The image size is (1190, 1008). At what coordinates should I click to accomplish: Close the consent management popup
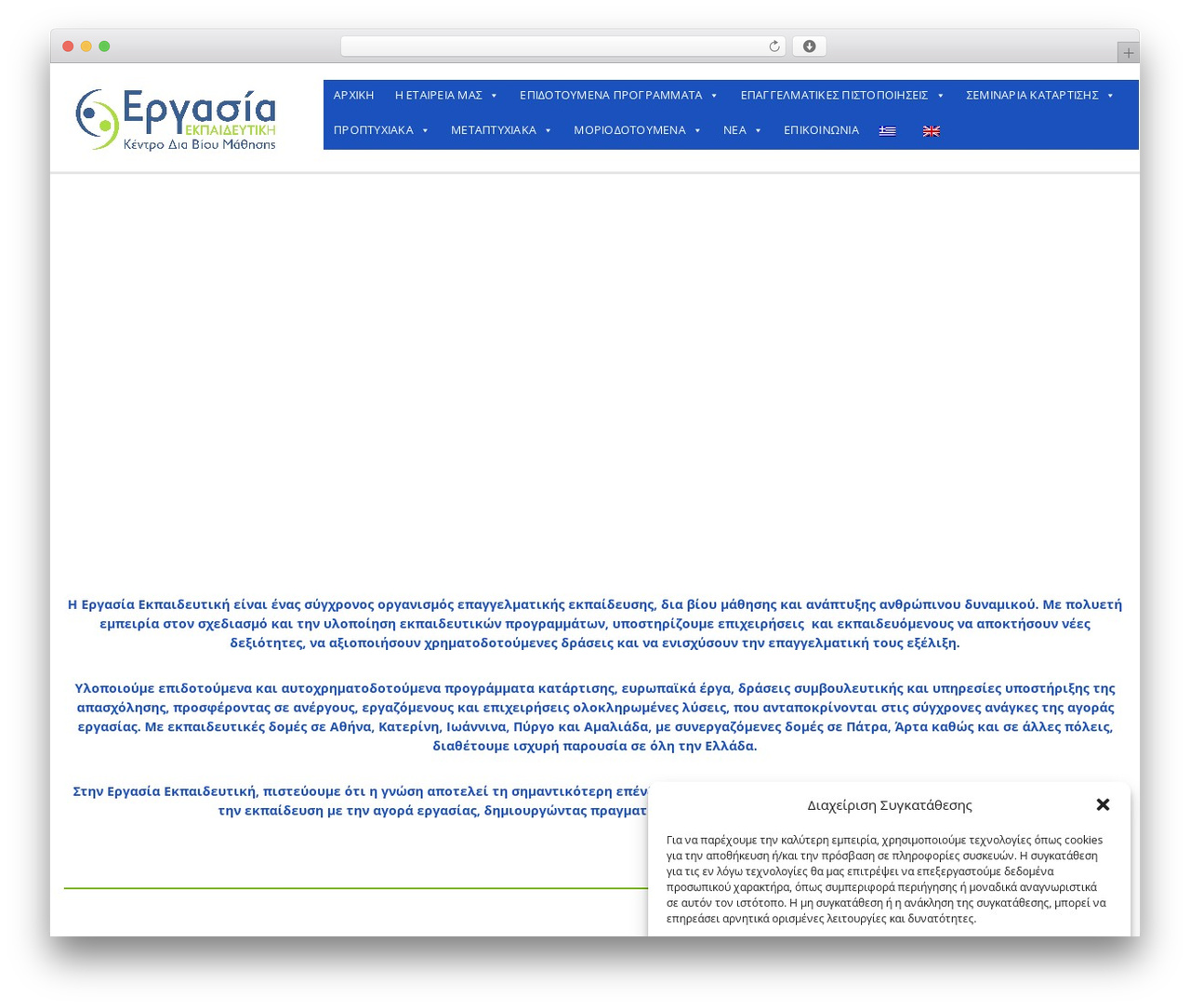(1103, 804)
